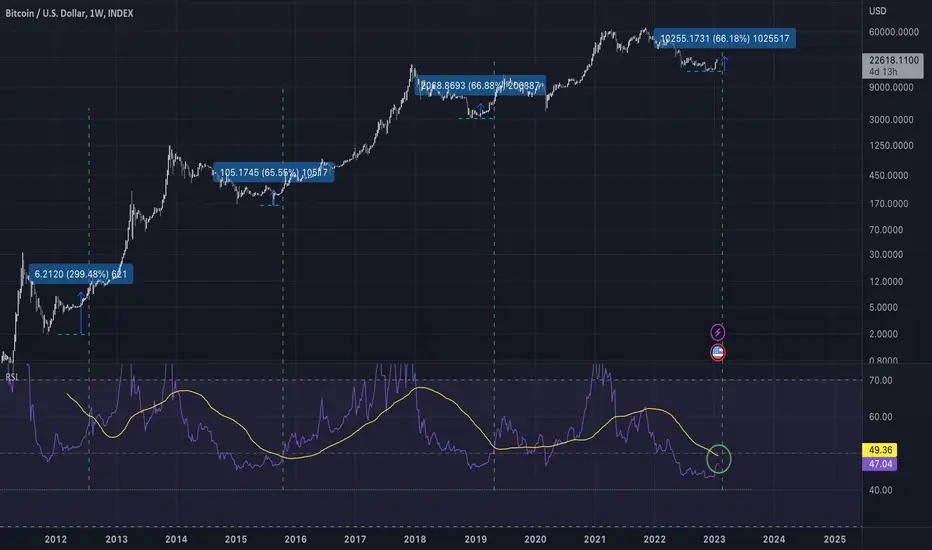Image resolution: width=932 pixels, height=550 pixels.
Task: Click the yellow 49.36 RSI value label
Action: 879,450
